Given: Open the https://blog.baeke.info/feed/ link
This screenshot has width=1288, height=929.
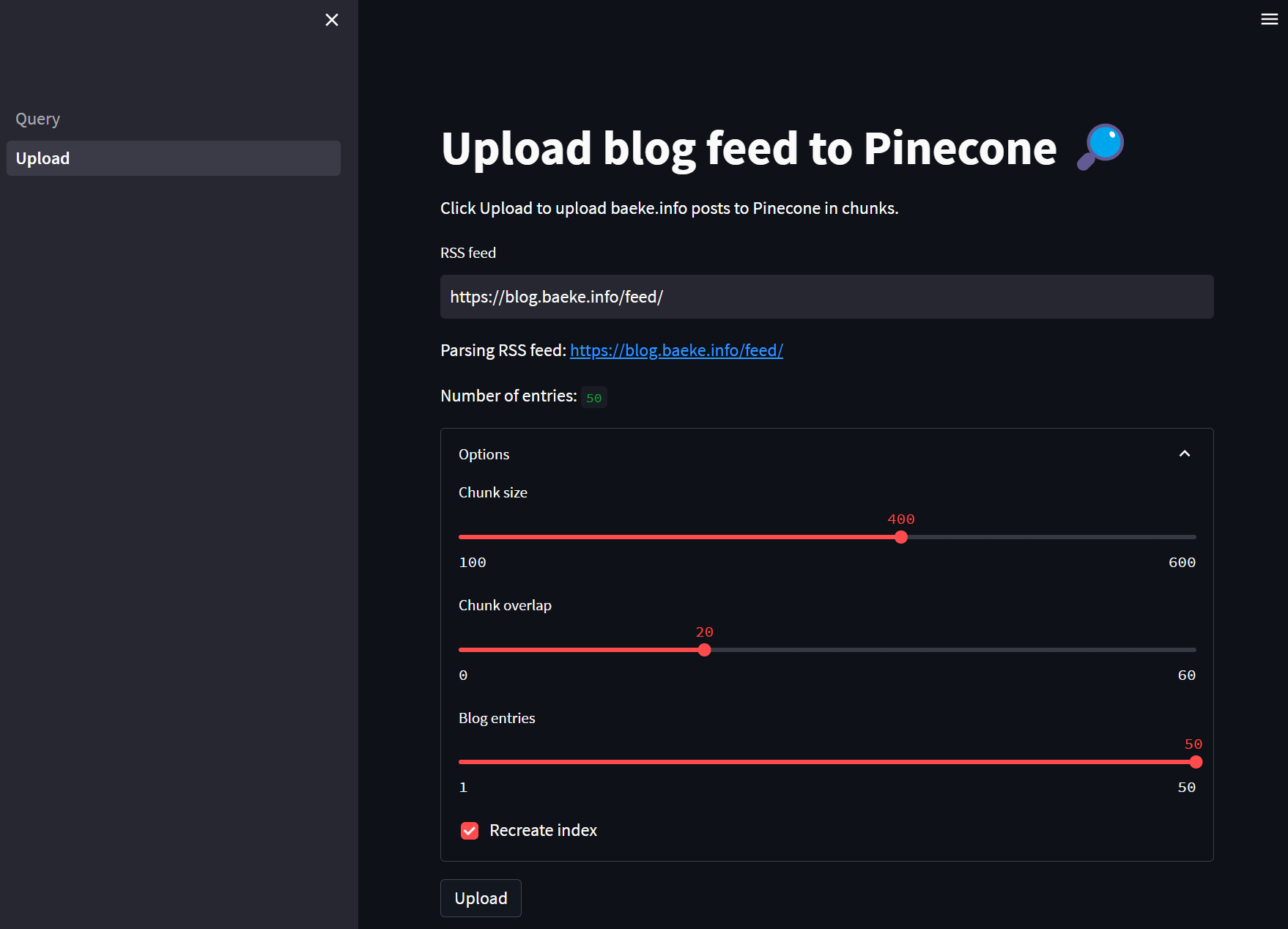Looking at the screenshot, I should pyautogui.click(x=676, y=350).
